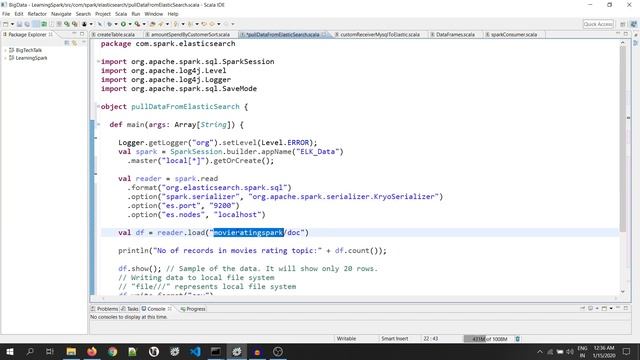This screenshot has width=640, height=360.
Task: Click Open Console icon in Console view
Action: coord(604,308)
